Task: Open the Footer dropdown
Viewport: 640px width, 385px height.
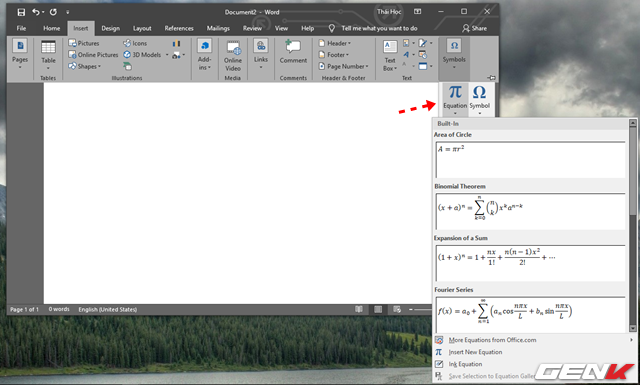Action: tap(333, 54)
